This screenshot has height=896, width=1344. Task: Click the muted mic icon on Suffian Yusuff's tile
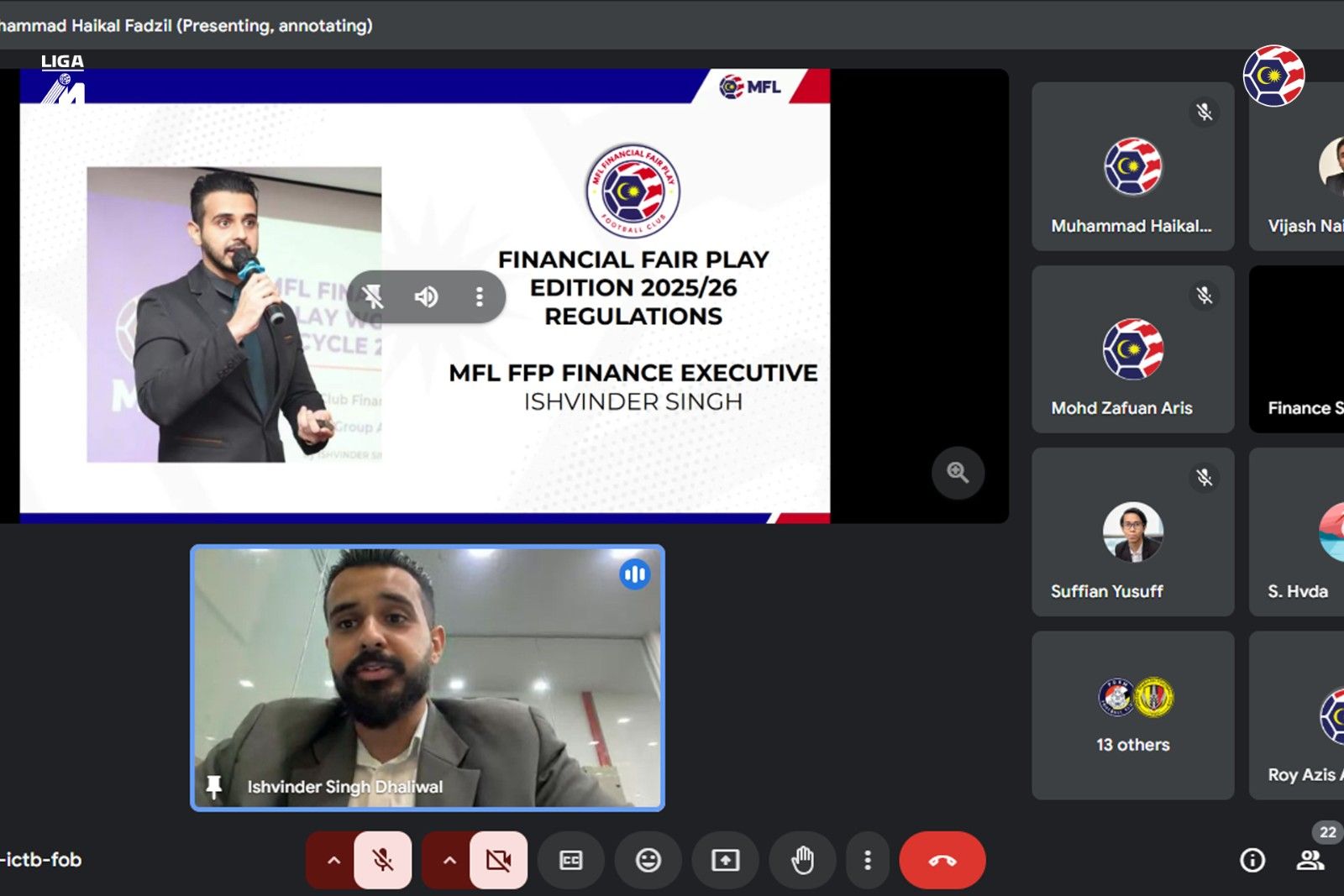pyautogui.click(x=1205, y=478)
